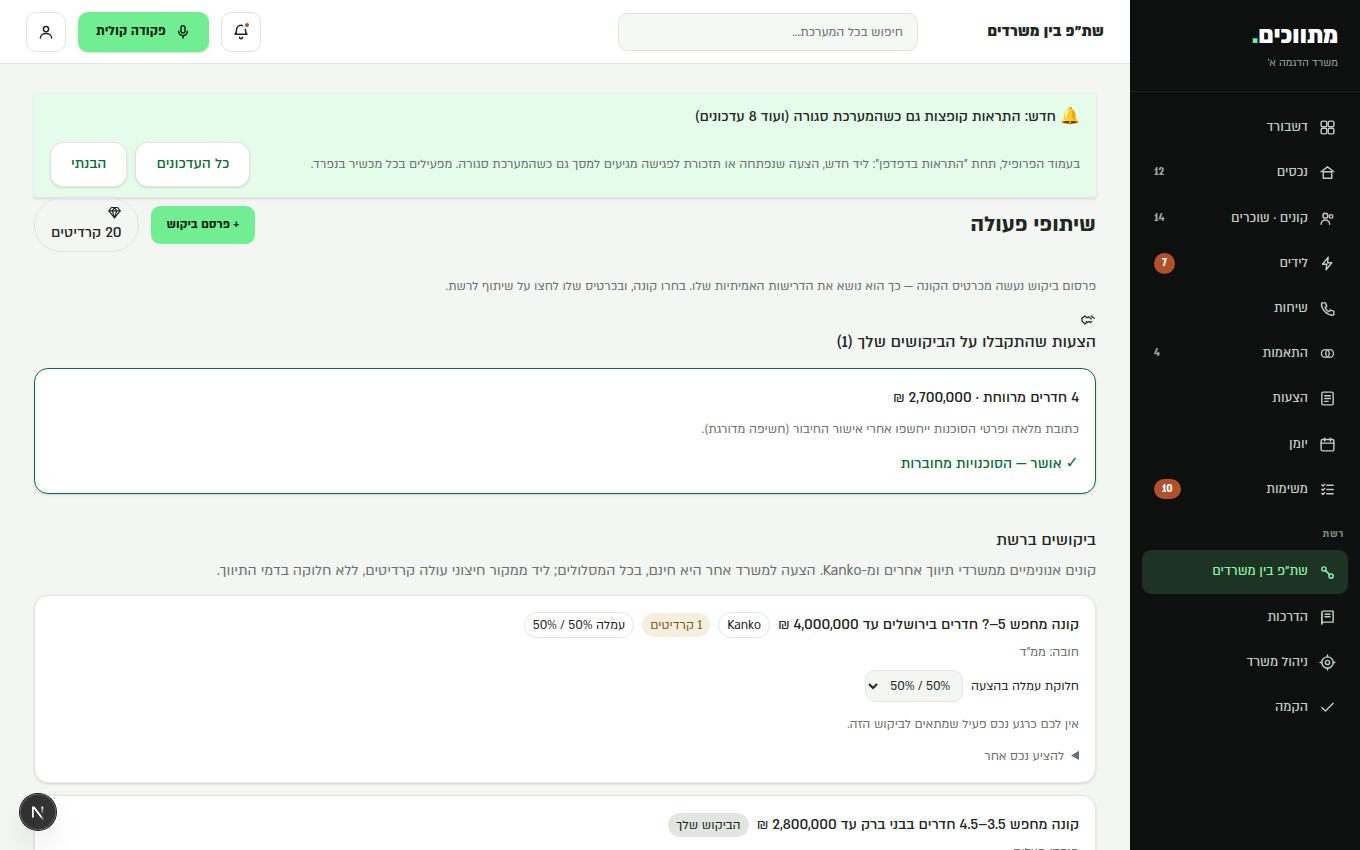Click the עמלה 50% / 50% tag
The image size is (1360, 850).
pyautogui.click(x=579, y=625)
